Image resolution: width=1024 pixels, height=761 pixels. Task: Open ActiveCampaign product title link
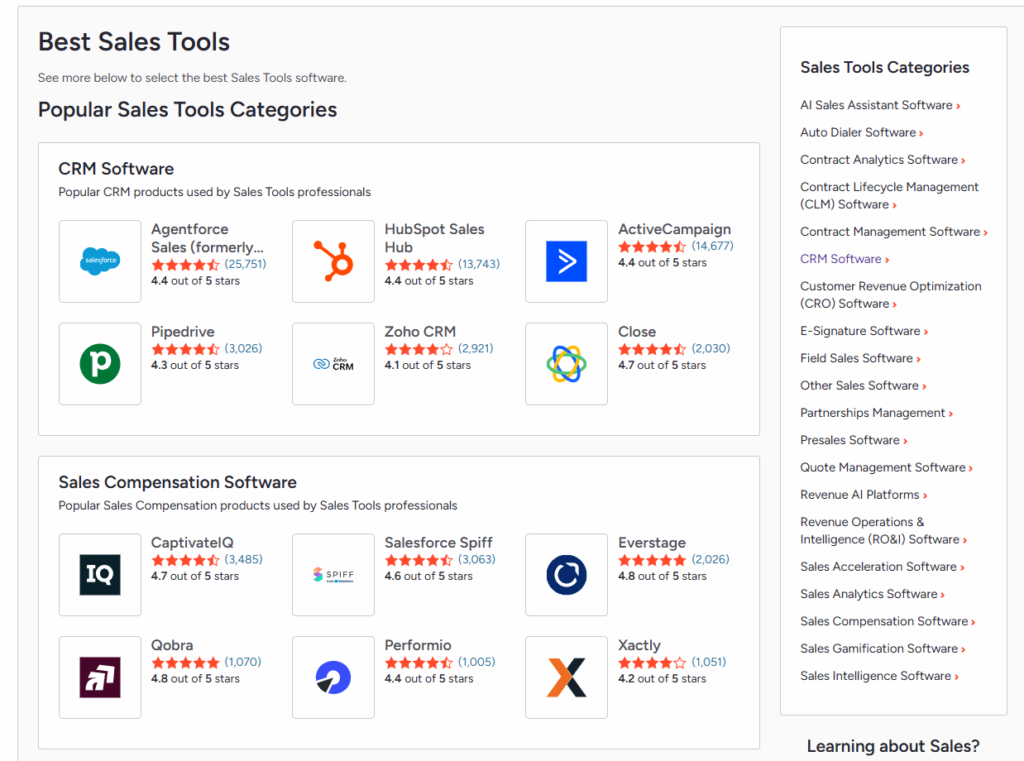click(675, 229)
